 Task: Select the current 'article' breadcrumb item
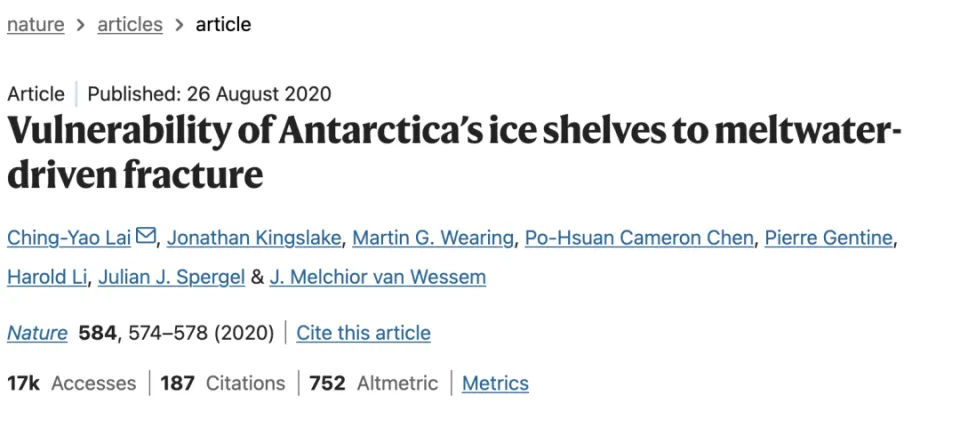click(223, 24)
